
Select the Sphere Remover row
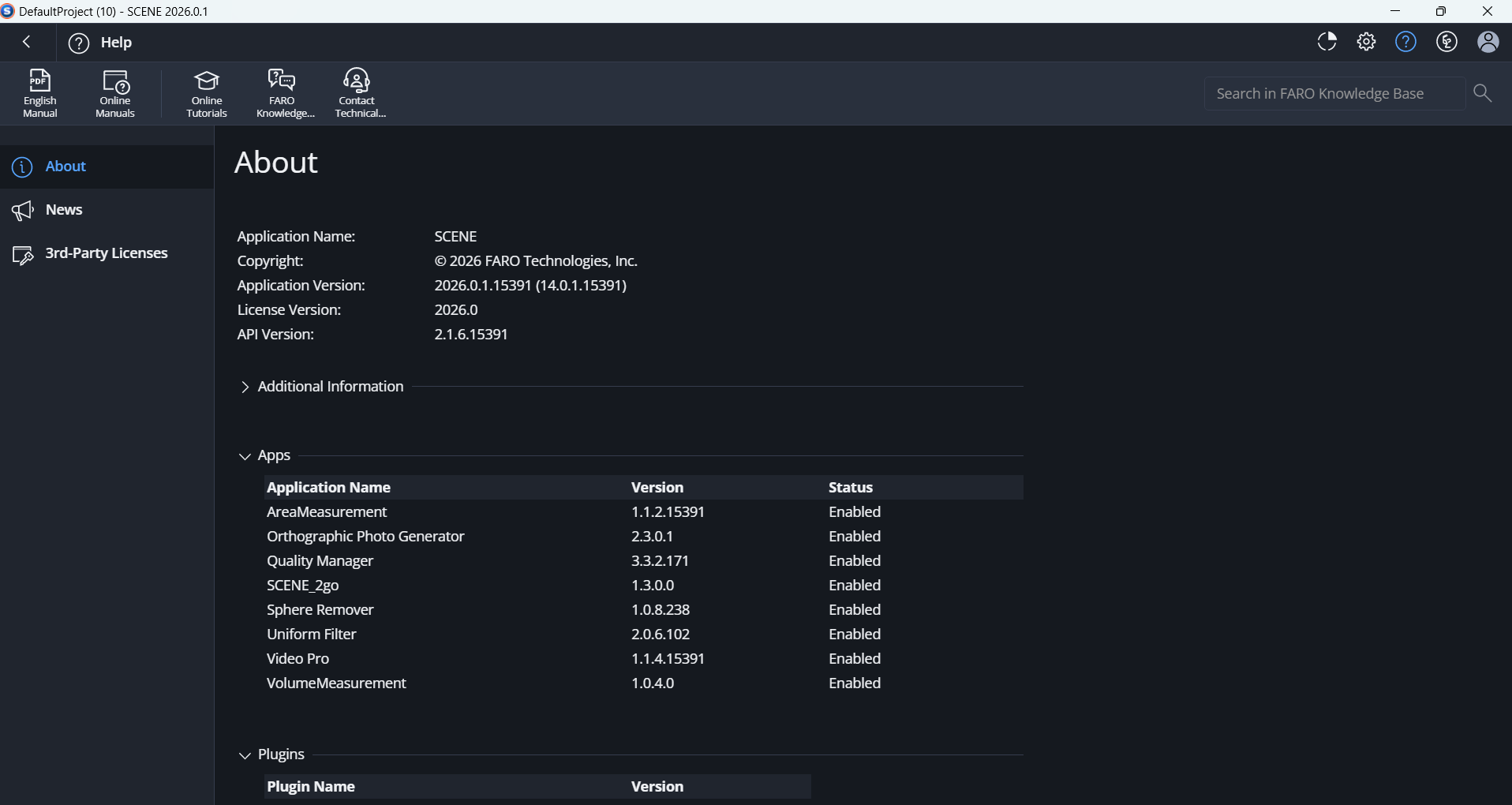pyautogui.click(x=644, y=610)
